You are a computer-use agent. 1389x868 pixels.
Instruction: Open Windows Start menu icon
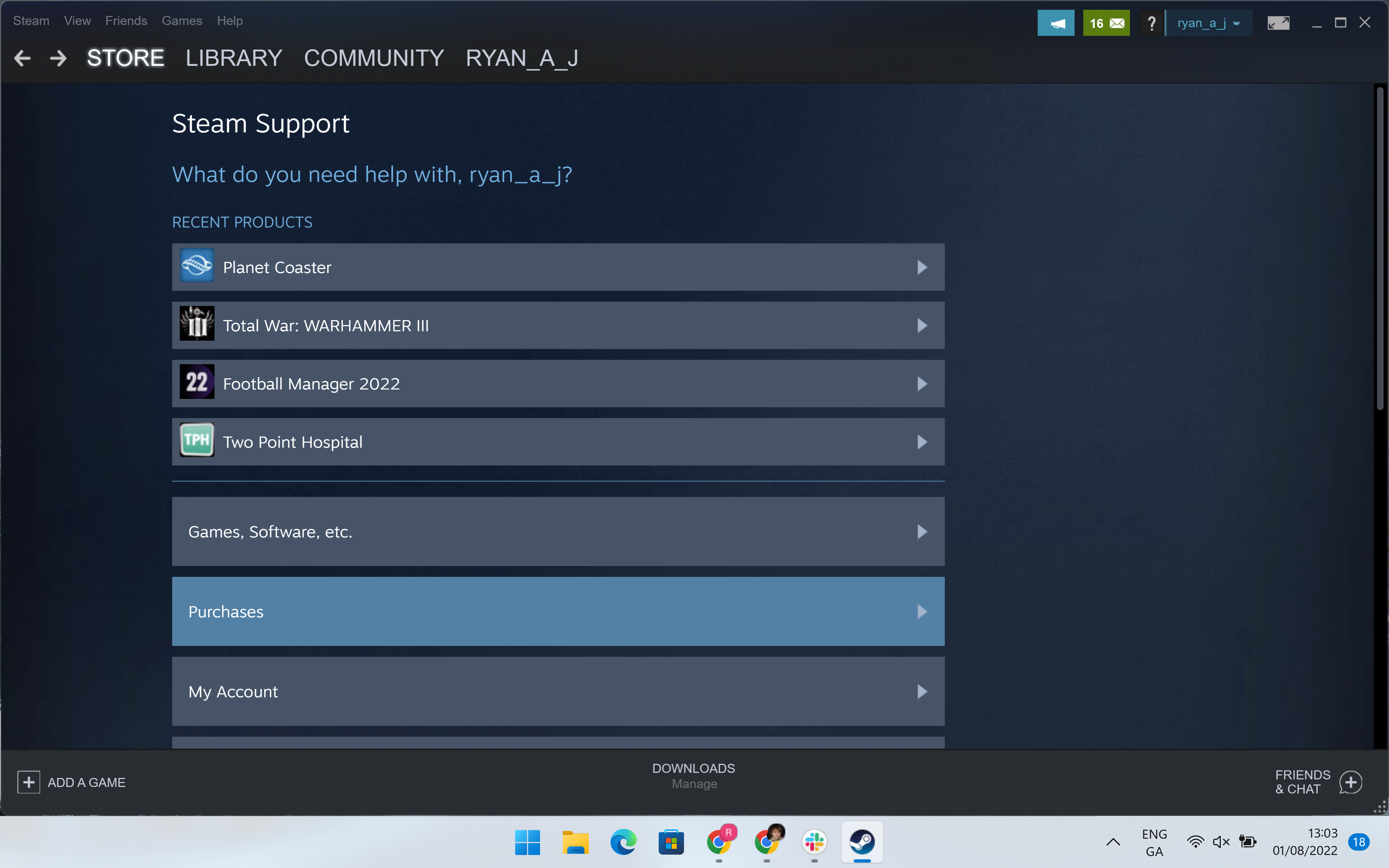527,842
